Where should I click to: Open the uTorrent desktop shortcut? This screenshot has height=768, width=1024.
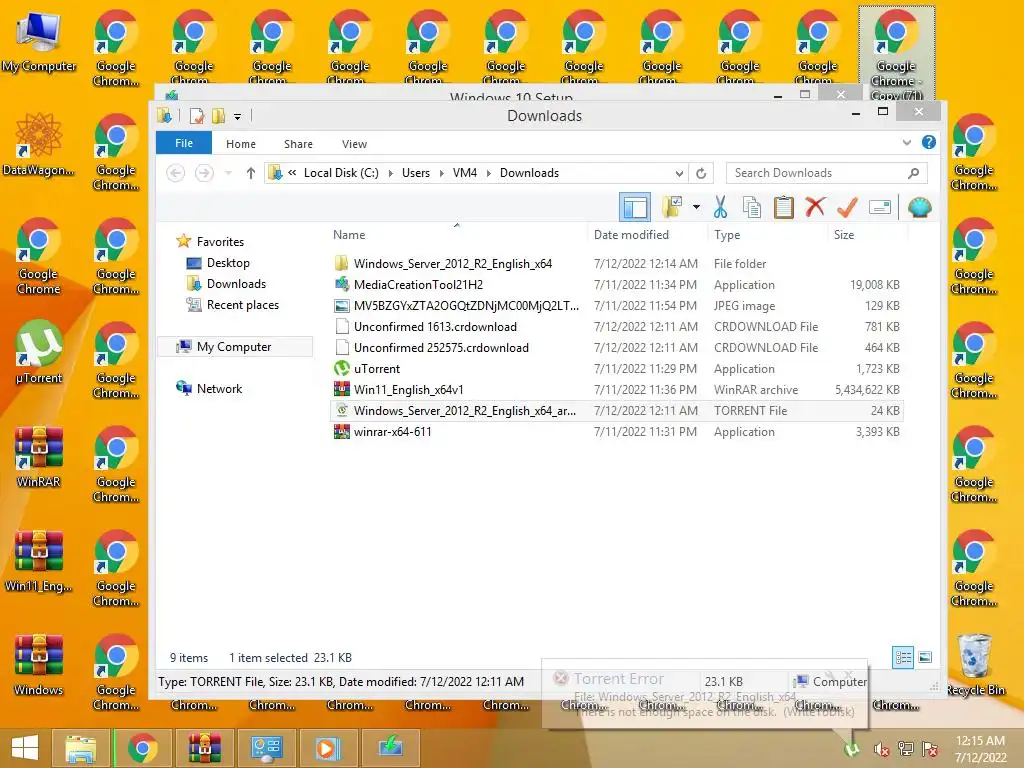tap(39, 351)
